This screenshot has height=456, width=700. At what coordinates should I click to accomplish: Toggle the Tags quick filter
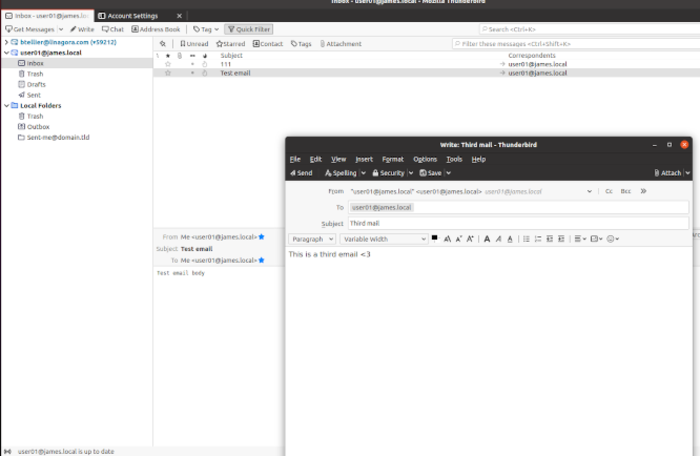(301, 44)
